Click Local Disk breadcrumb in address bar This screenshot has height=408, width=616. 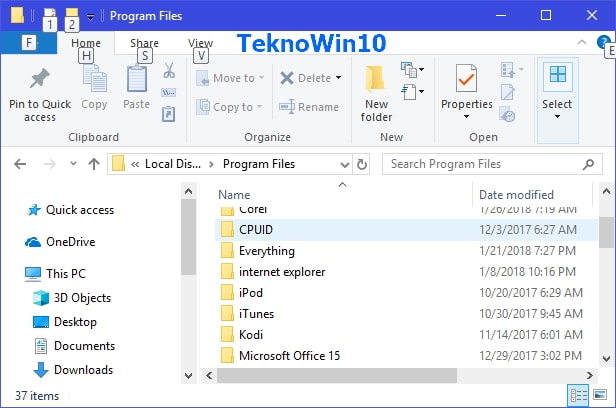point(173,164)
